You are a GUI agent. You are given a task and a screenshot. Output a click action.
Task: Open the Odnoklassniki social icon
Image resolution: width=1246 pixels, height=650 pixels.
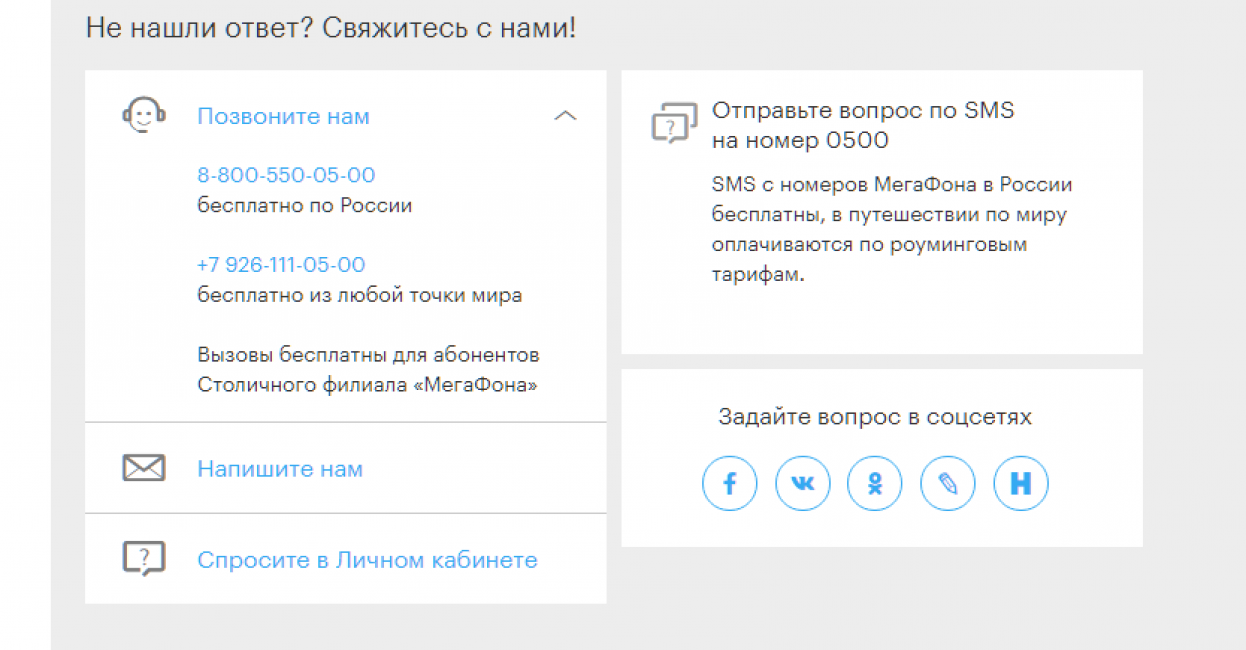click(875, 484)
